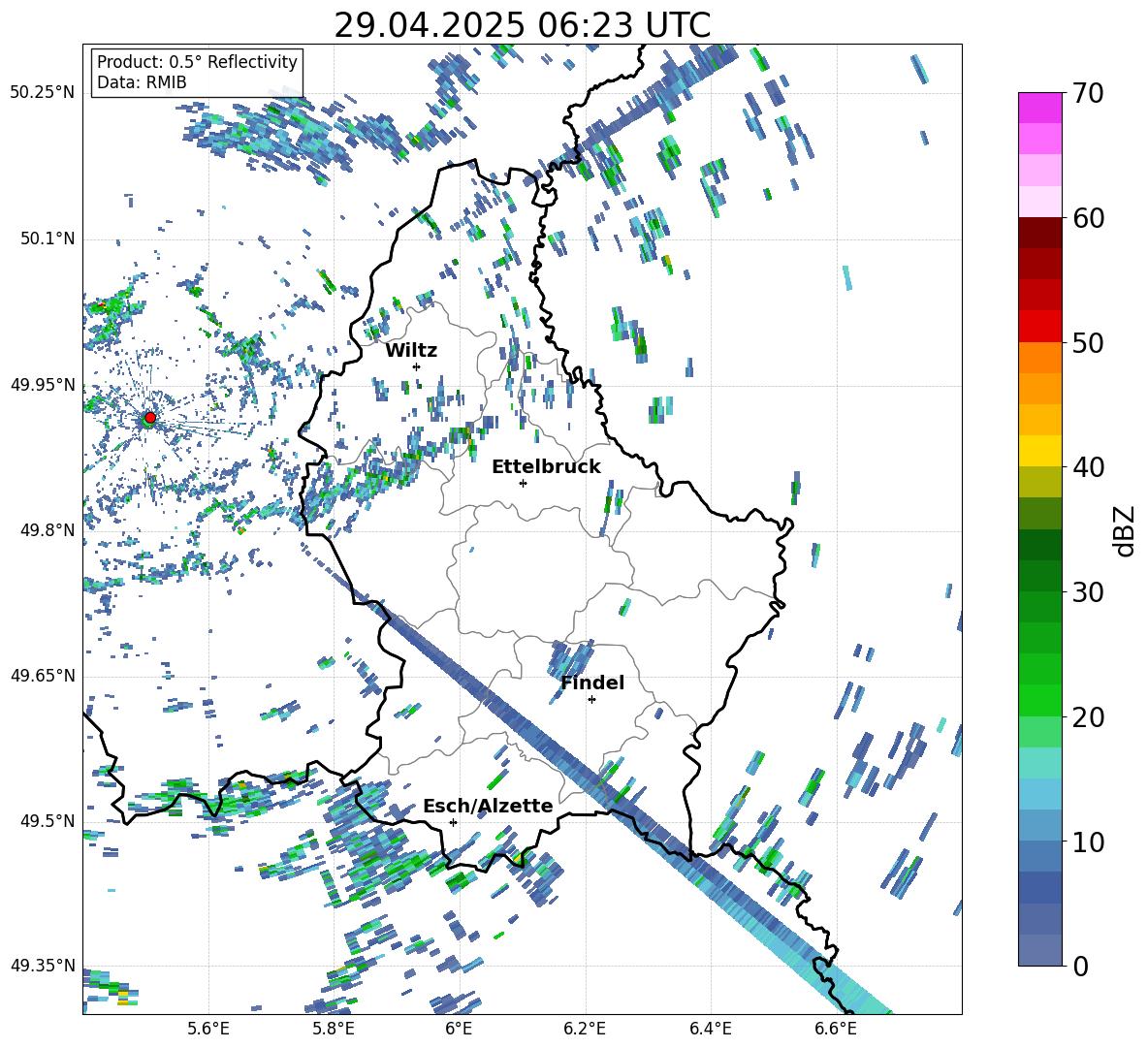
Task: Click the dBZ colorbar axis label
Action: point(1126,530)
